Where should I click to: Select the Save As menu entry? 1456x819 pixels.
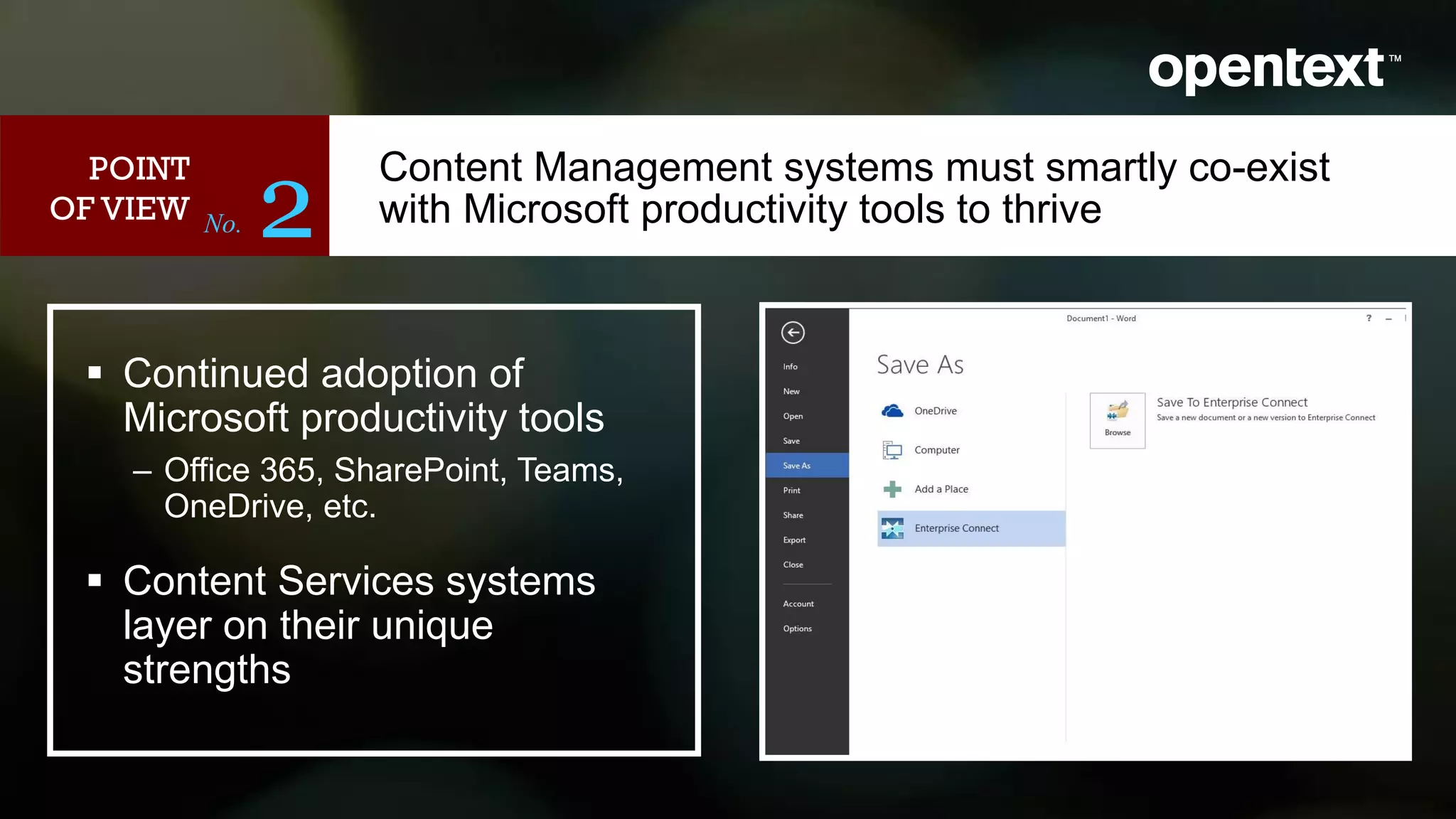click(807, 466)
